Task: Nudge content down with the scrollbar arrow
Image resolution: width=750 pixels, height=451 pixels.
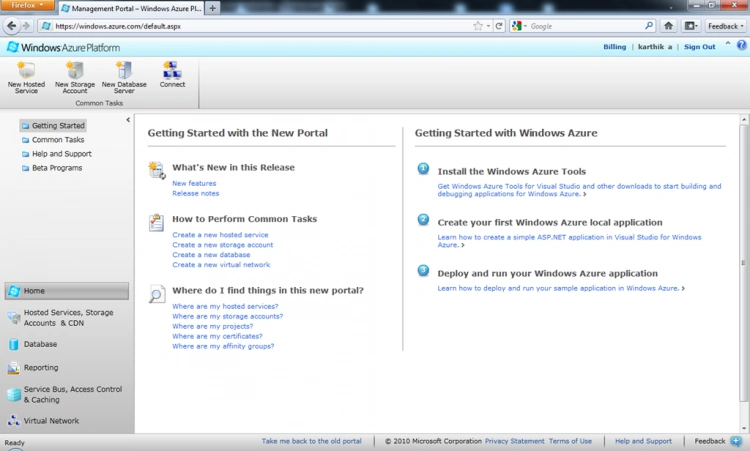Action: pyautogui.click(x=744, y=429)
